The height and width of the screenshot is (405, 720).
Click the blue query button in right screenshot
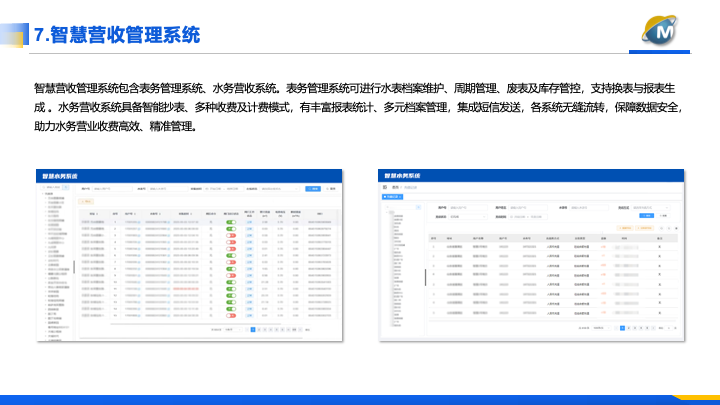pyautogui.click(x=647, y=215)
